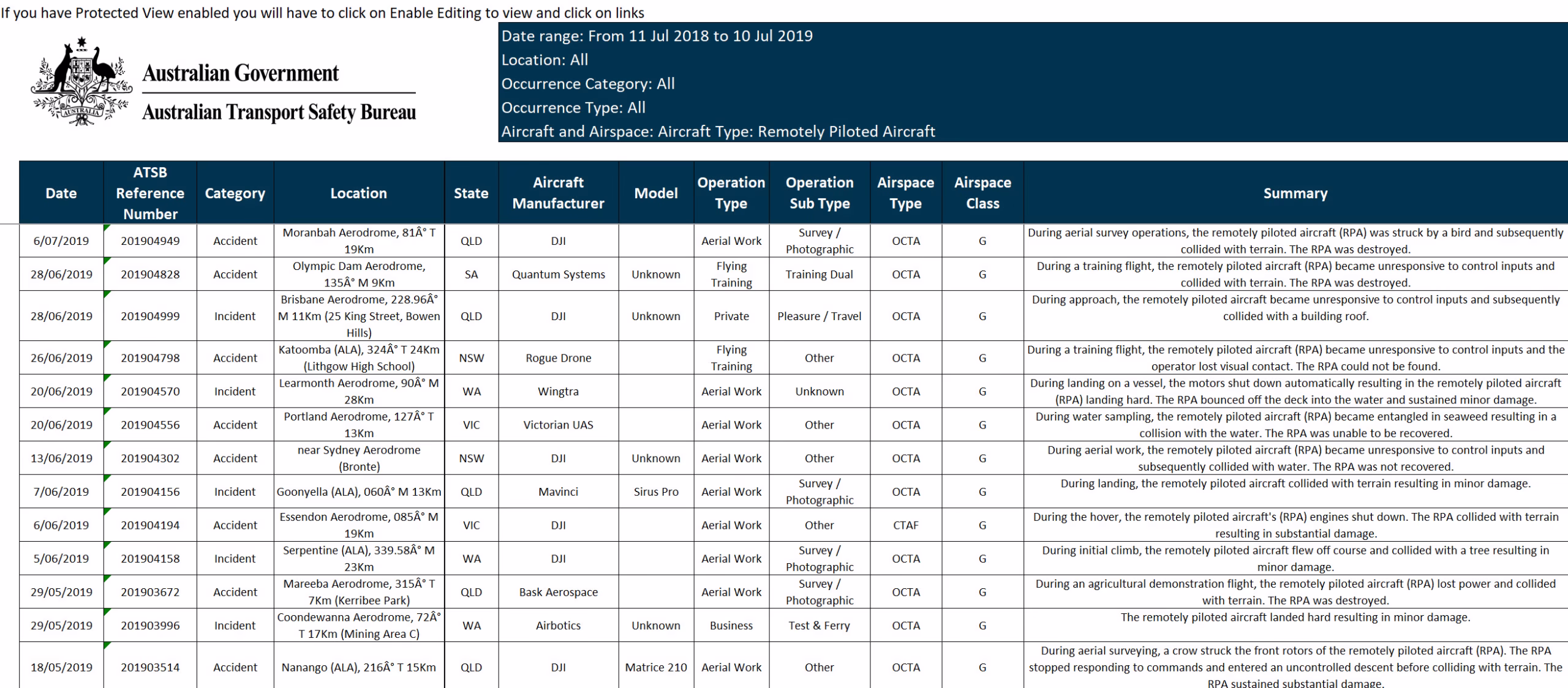The image size is (1568, 688).
Task: Select the State column header
Action: pyautogui.click(x=471, y=193)
